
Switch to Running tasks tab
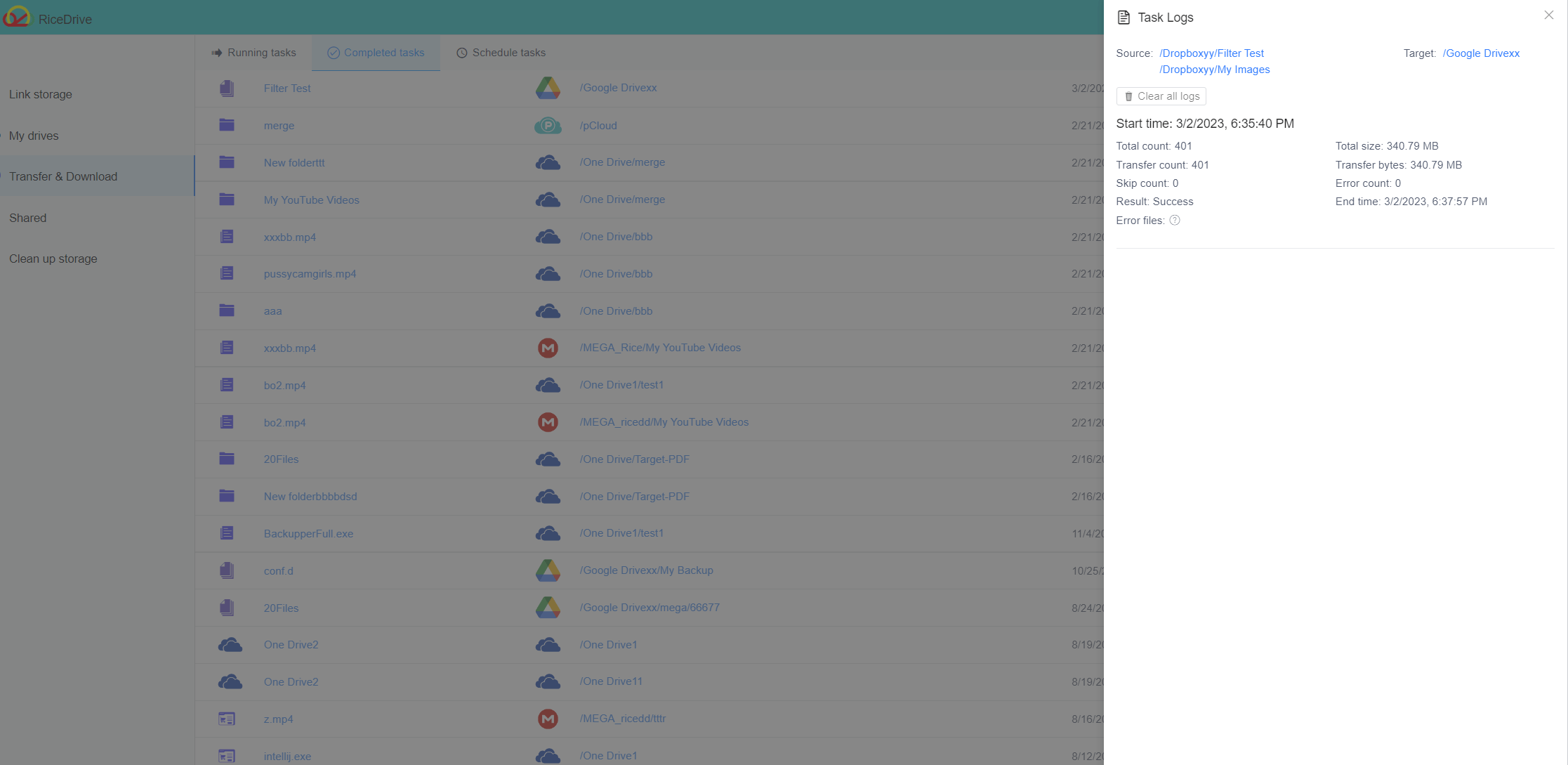coord(253,52)
